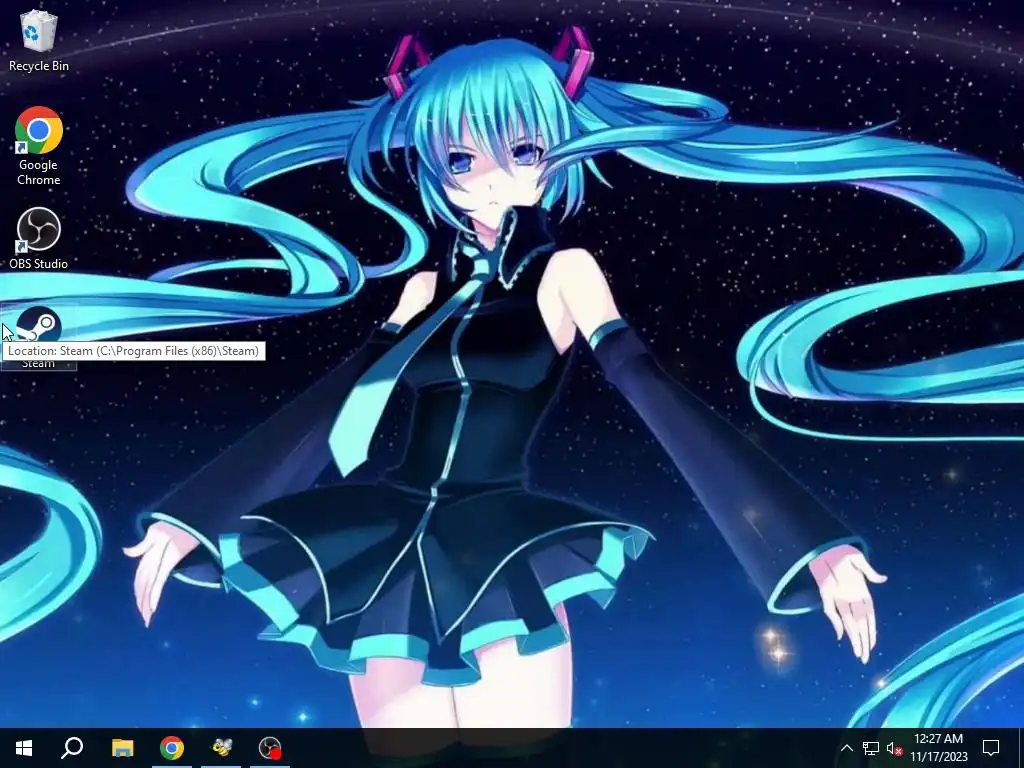
Task: Open the Windows Start menu
Action: coord(24,748)
